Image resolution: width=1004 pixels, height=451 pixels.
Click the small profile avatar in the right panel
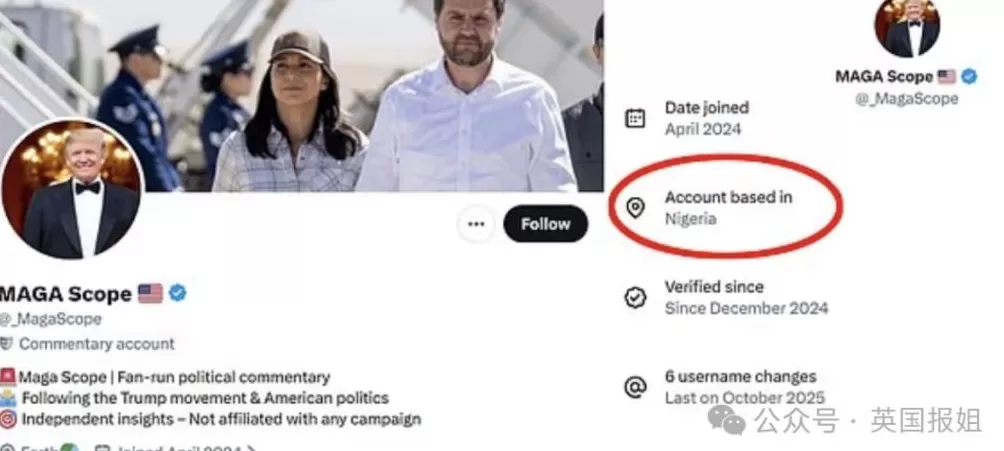click(907, 27)
